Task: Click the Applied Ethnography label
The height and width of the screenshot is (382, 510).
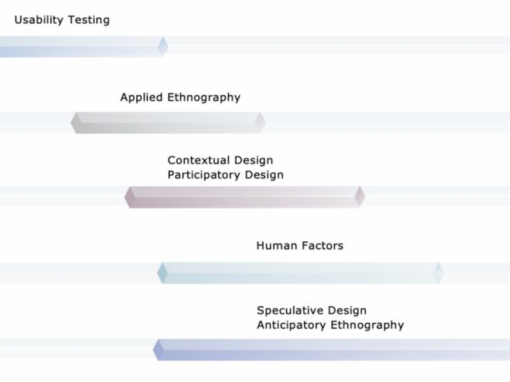Action: 180,97
